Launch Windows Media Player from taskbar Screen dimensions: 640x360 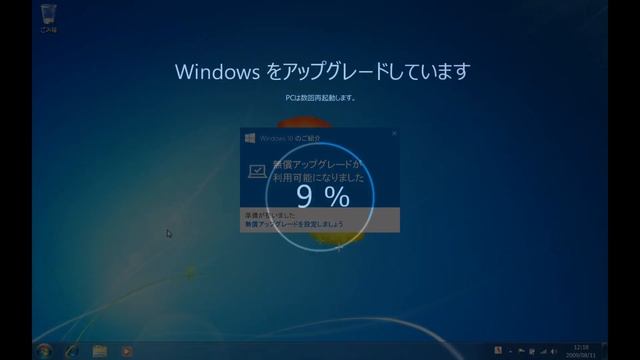[x=127, y=351]
